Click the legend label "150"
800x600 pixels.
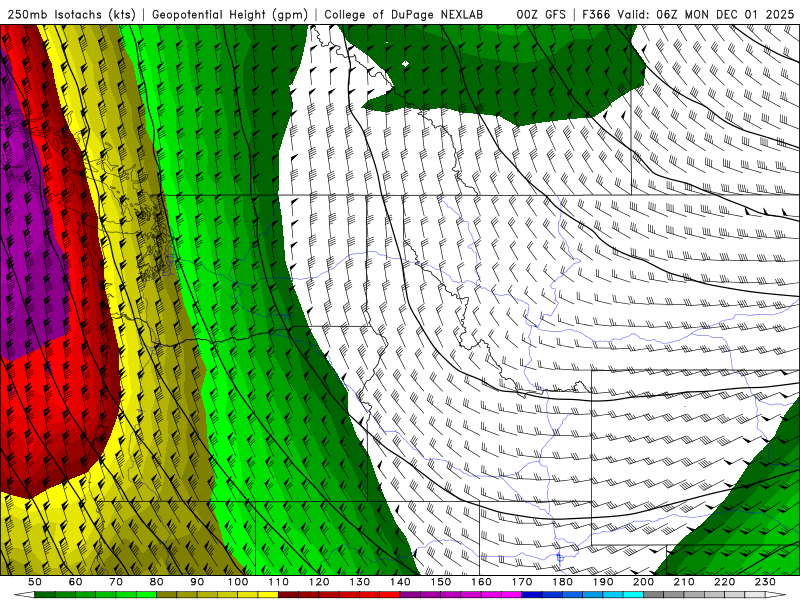(x=440, y=582)
